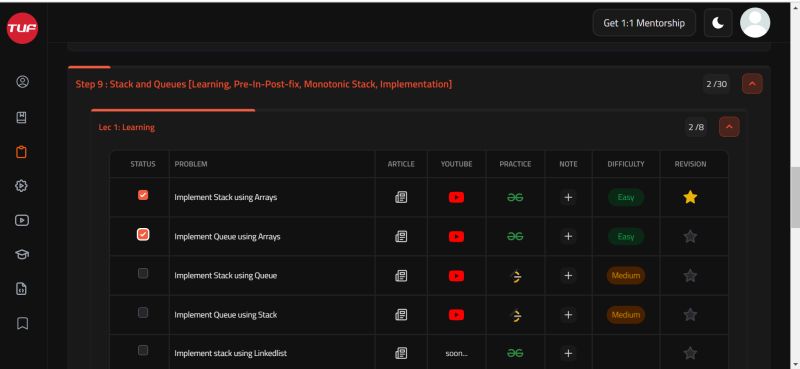Screen dimensions: 800x369
Task: Click the Medium badge for Implement Stack using Queue
Action: (x=626, y=276)
